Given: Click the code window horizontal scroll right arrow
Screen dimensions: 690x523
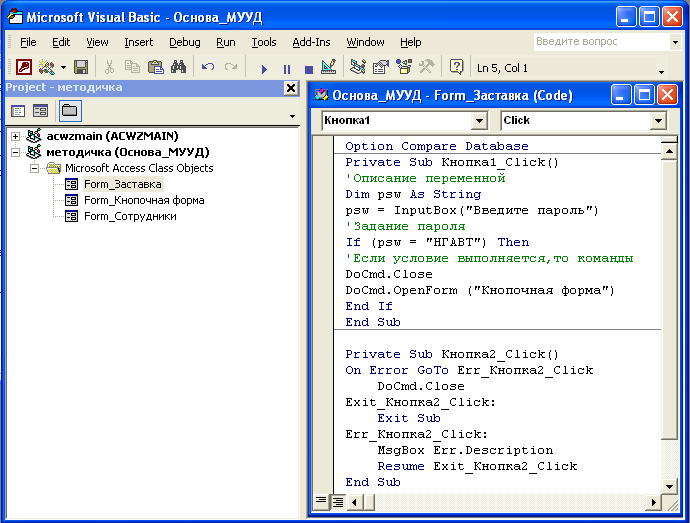Looking at the screenshot, I should coord(653,502).
